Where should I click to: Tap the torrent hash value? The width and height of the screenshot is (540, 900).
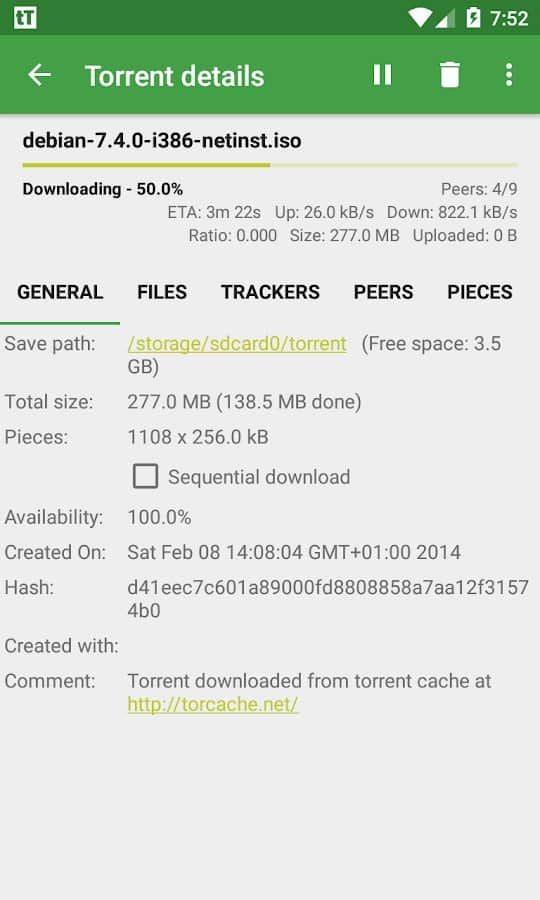coord(328,599)
